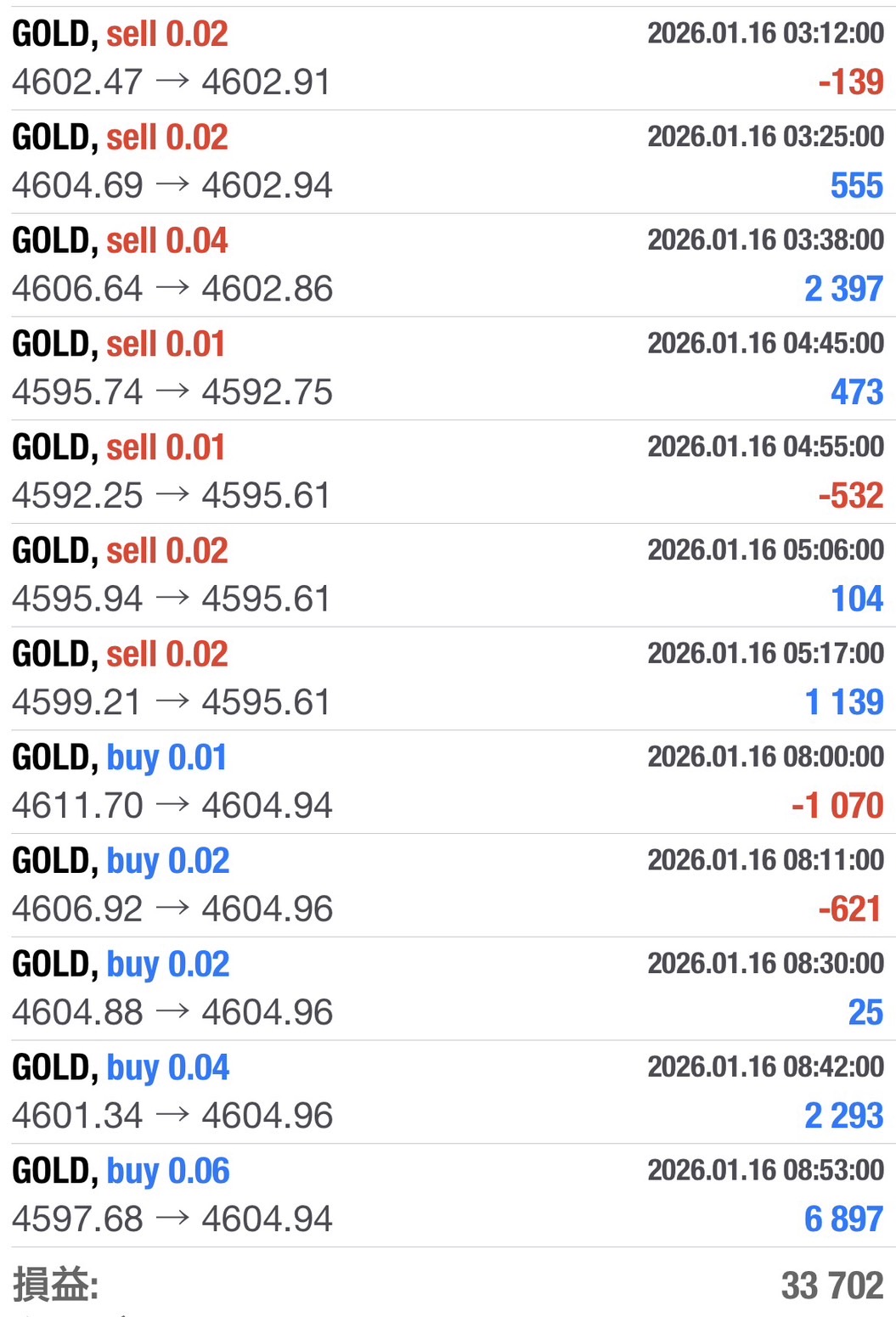Tap the 33 702 total profit figure

(832, 1285)
